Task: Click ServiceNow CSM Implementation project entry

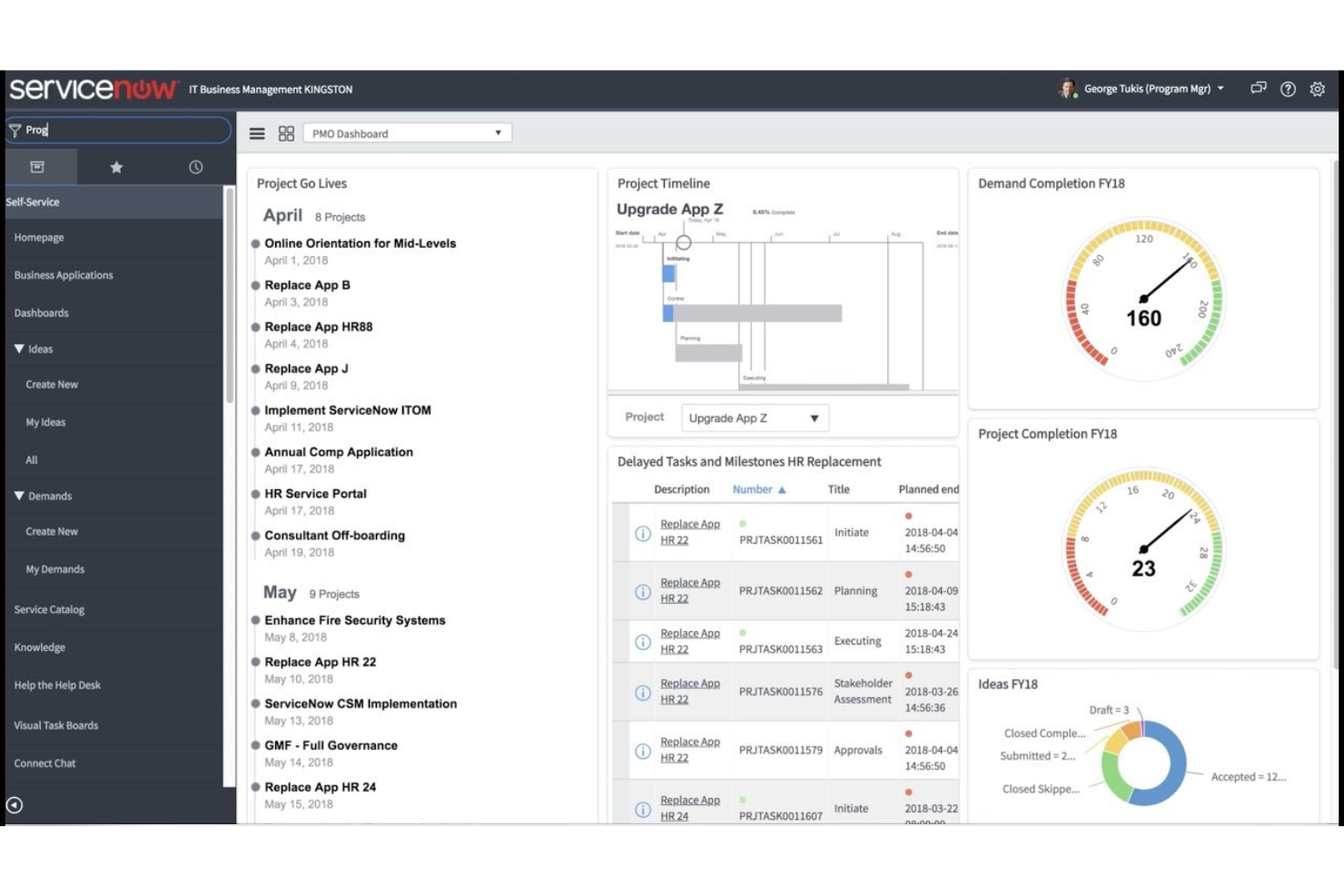Action: tap(361, 704)
